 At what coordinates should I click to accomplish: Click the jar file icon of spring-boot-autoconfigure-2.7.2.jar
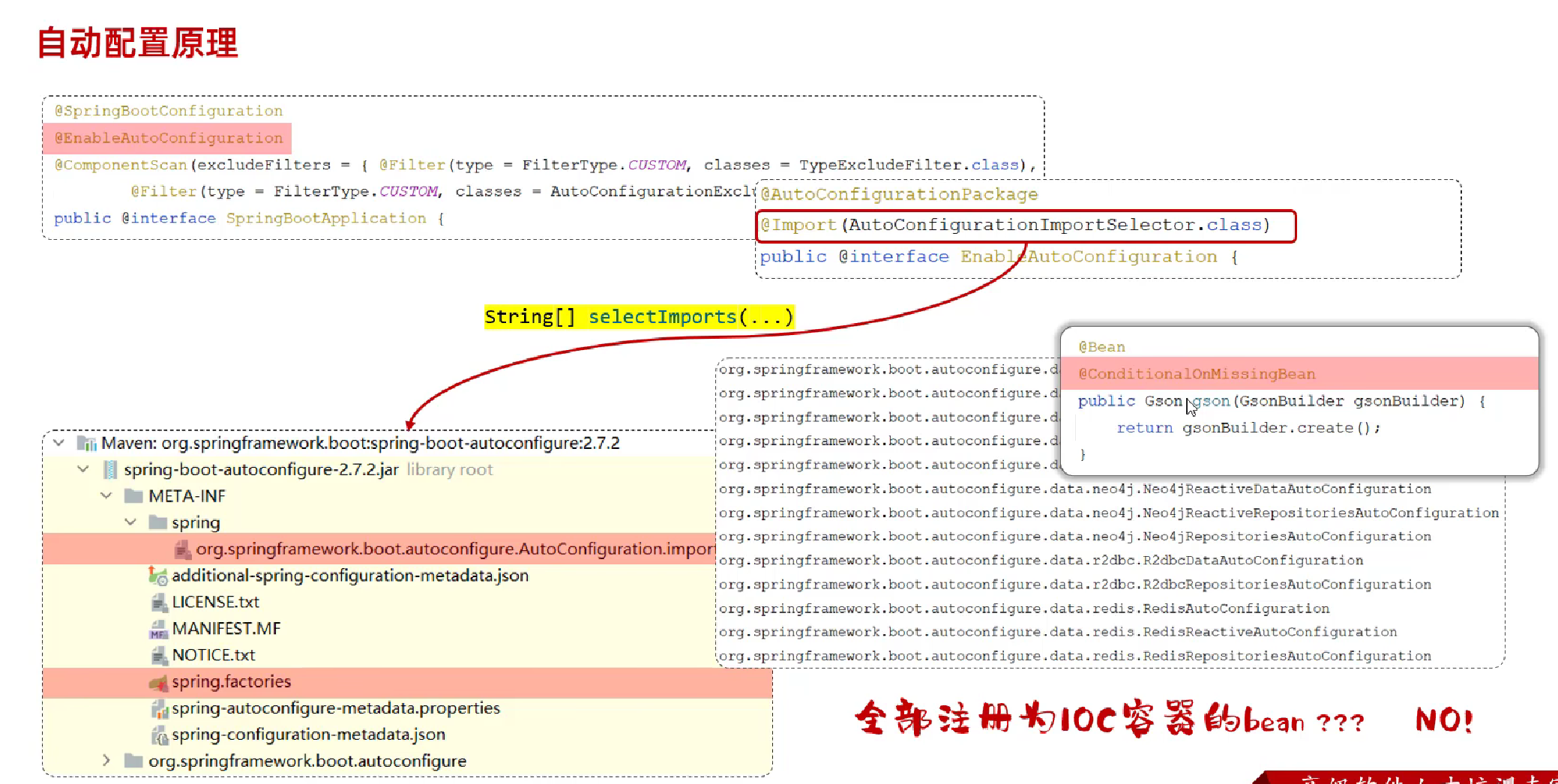click(110, 470)
